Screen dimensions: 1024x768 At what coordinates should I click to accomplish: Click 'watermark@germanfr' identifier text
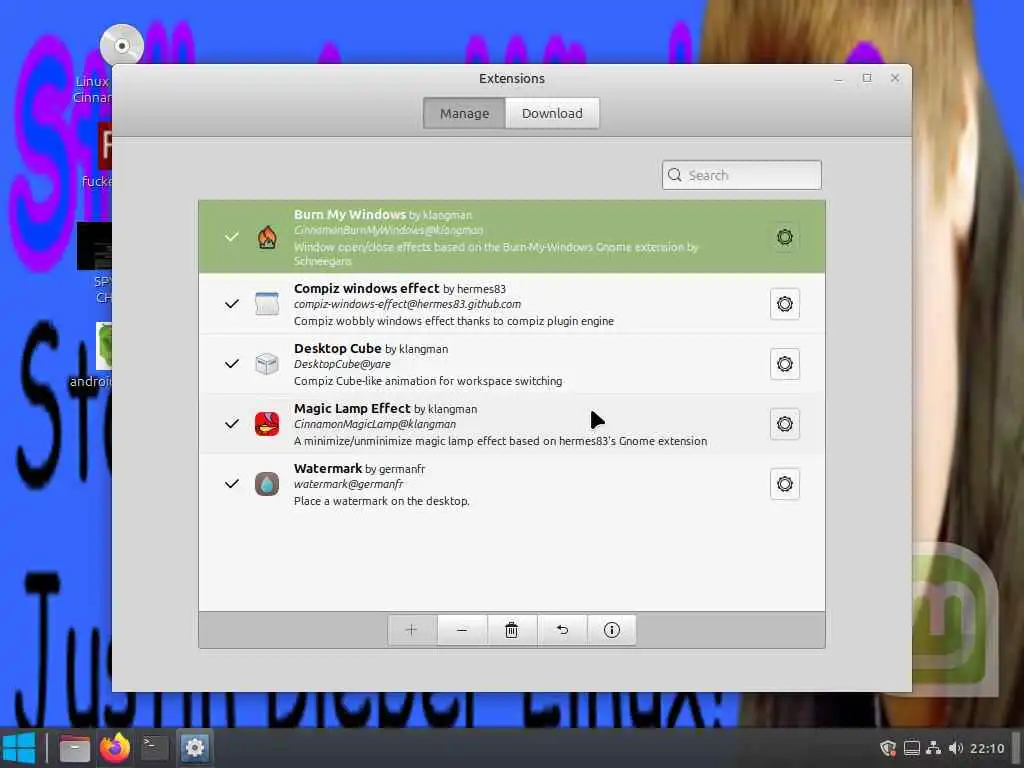click(x=348, y=484)
